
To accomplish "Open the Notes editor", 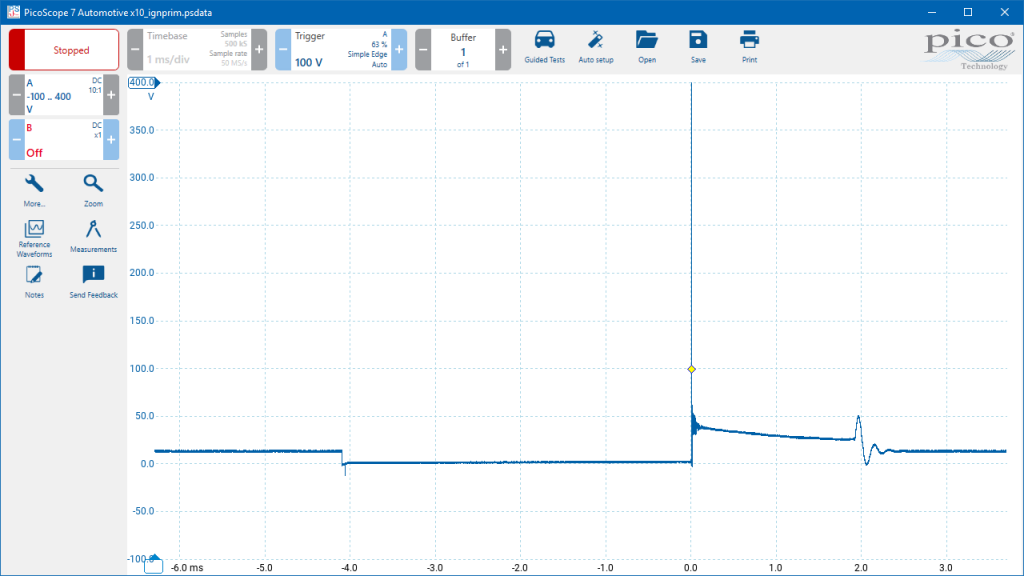I will (x=34, y=282).
